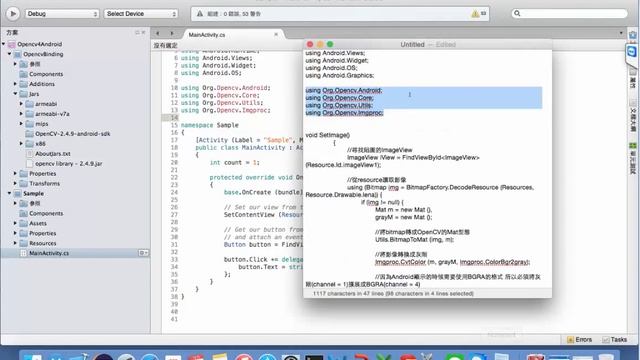Viewport: 640px width, 360px height.
Task: Click the search field in the toolbar
Action: 569,13
